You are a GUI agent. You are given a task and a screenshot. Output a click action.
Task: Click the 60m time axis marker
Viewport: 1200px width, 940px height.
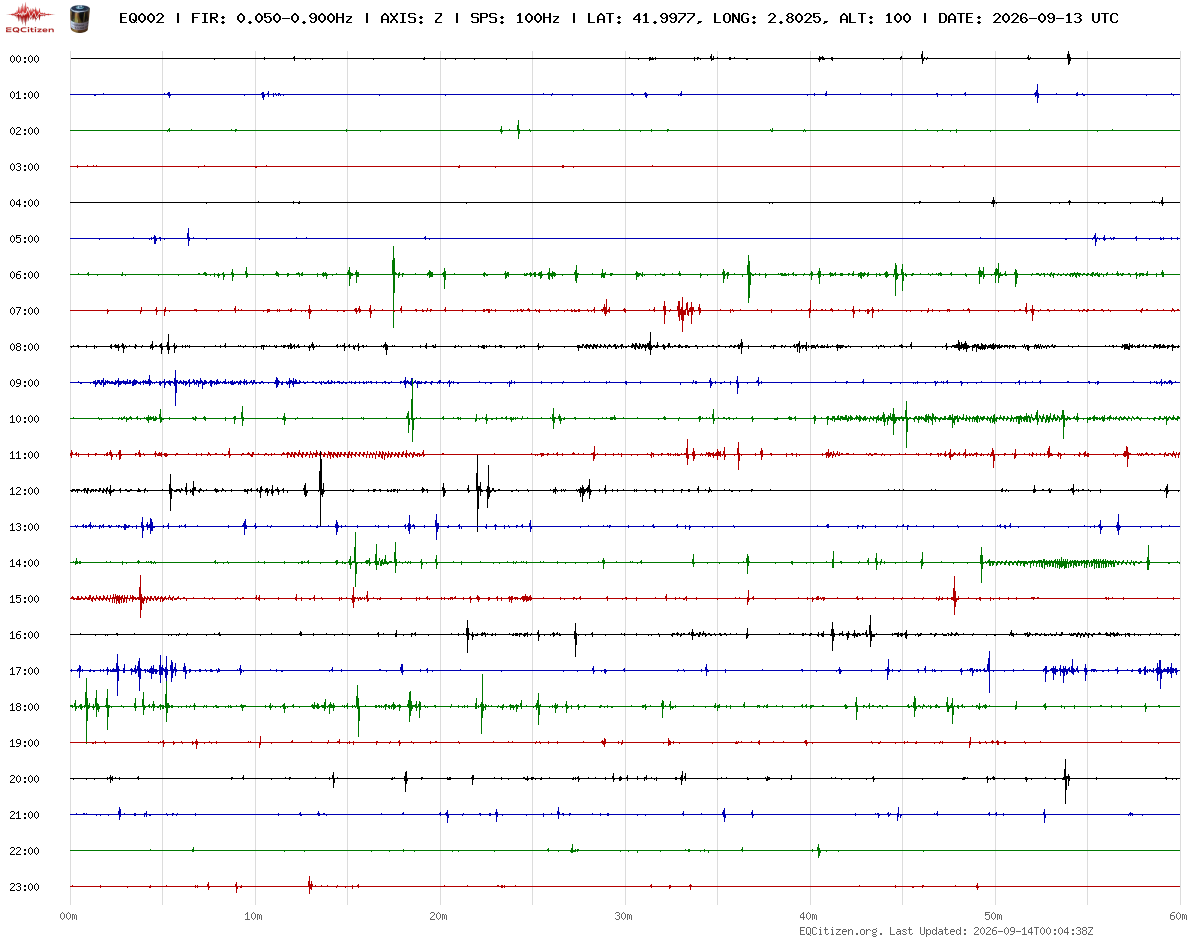click(x=1179, y=916)
